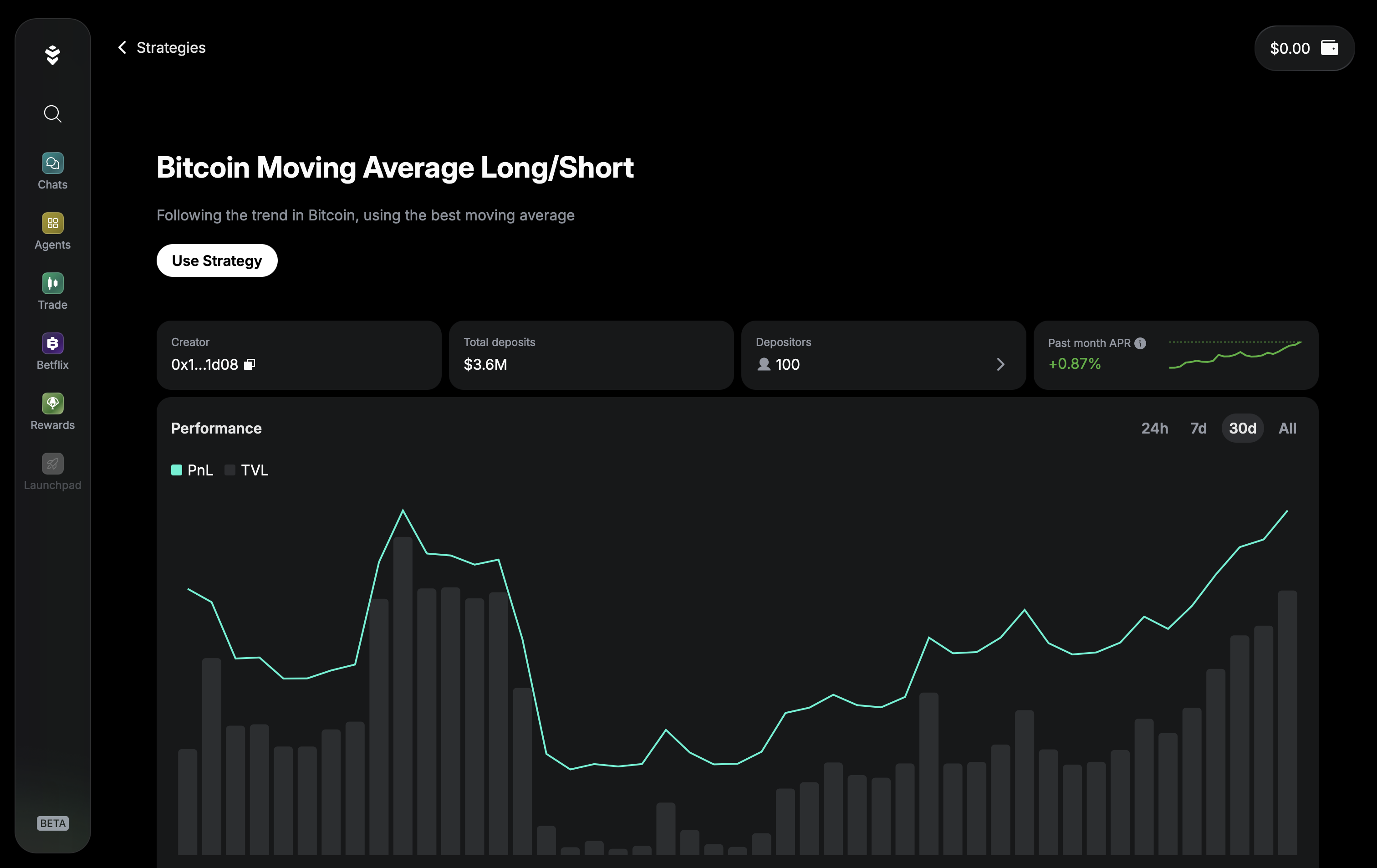Click the PnL line peak on the chart
1377x868 pixels.
[x=403, y=510]
